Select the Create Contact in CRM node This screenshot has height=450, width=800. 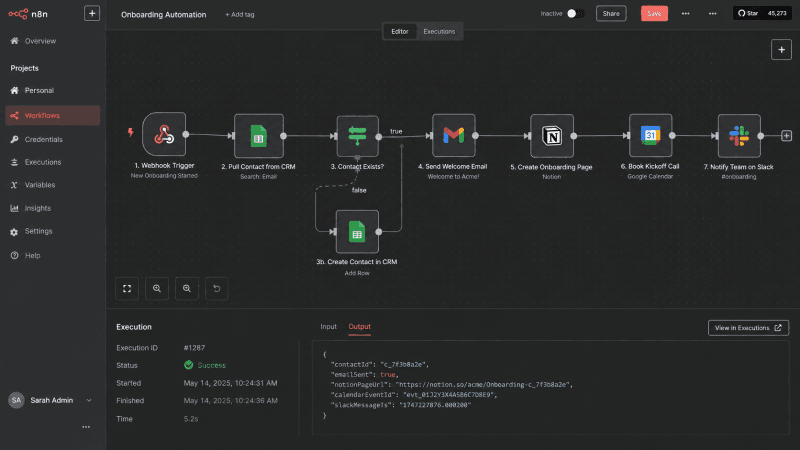(x=357, y=232)
